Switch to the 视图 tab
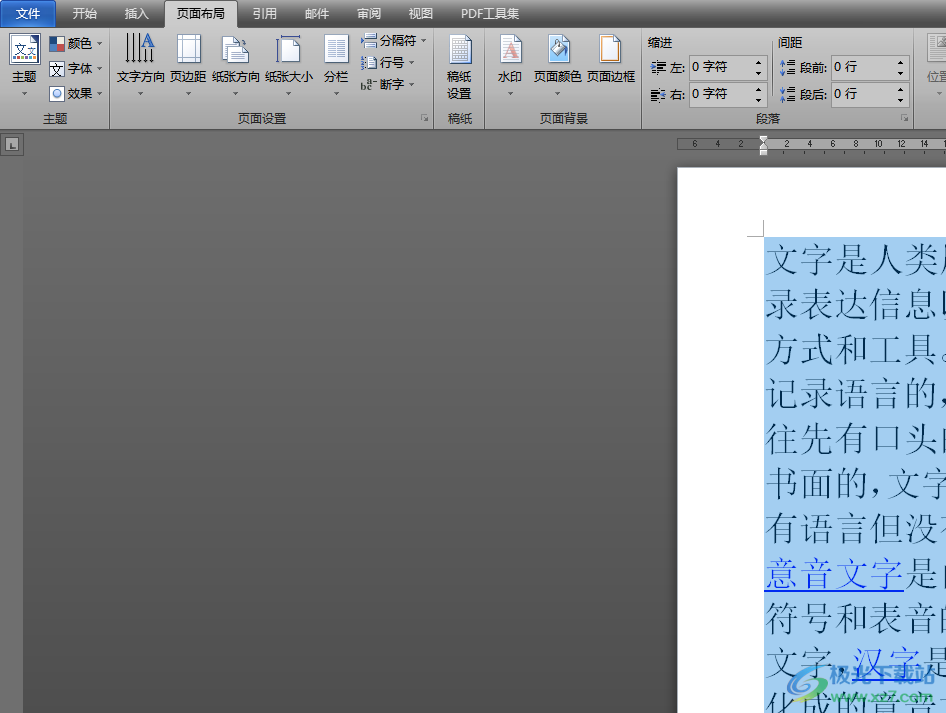 pyautogui.click(x=421, y=14)
